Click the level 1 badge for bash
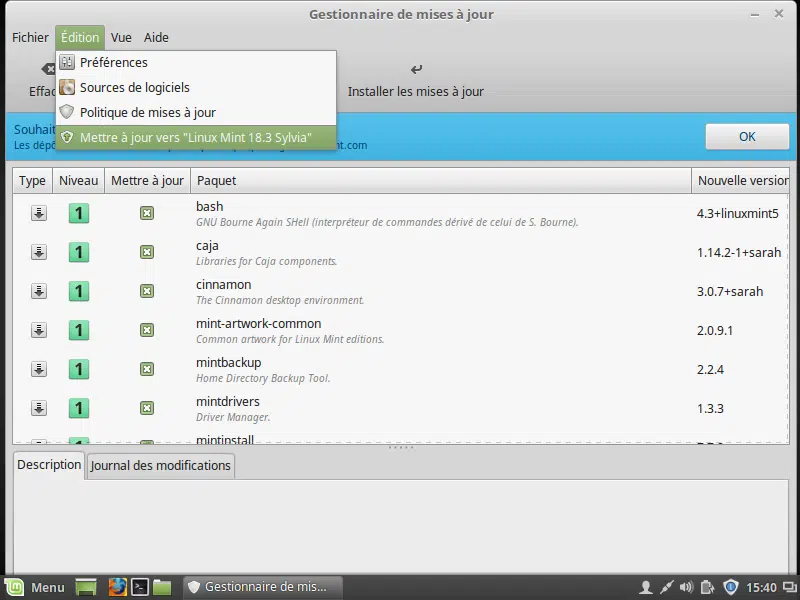The height and width of the screenshot is (600, 800). click(x=79, y=213)
